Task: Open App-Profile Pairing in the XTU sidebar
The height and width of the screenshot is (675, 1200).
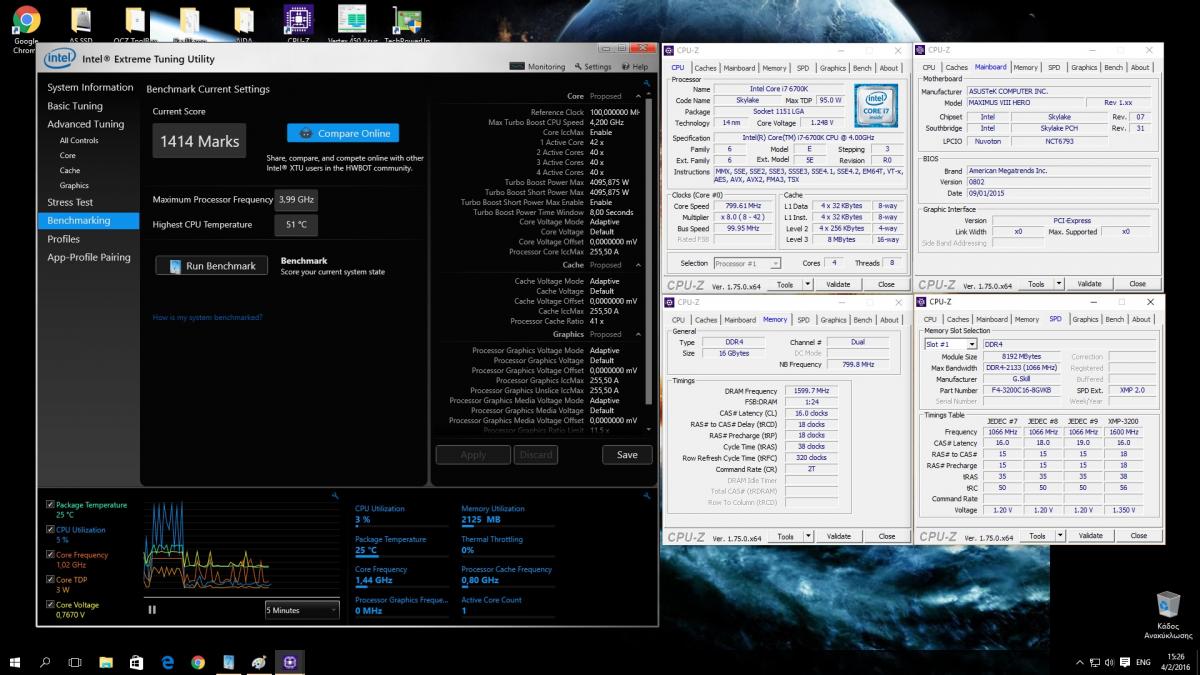Action: pyautogui.click(x=89, y=257)
